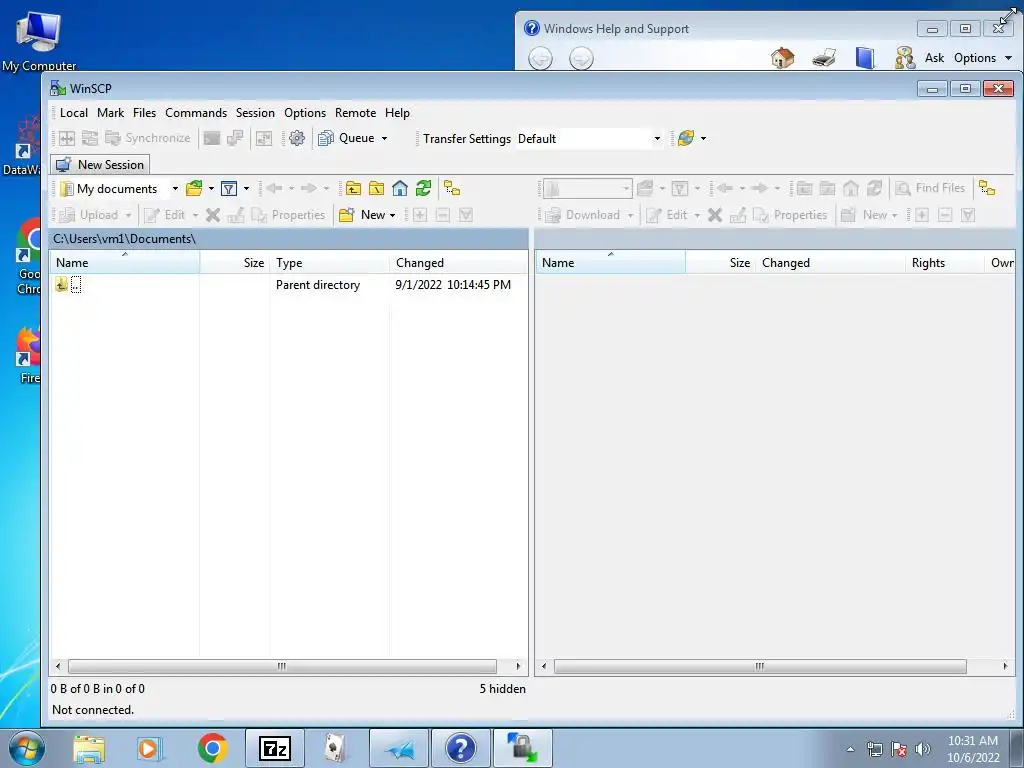Click the C:\Users\vm1\Documents\ path bar

pyautogui.click(x=289, y=239)
